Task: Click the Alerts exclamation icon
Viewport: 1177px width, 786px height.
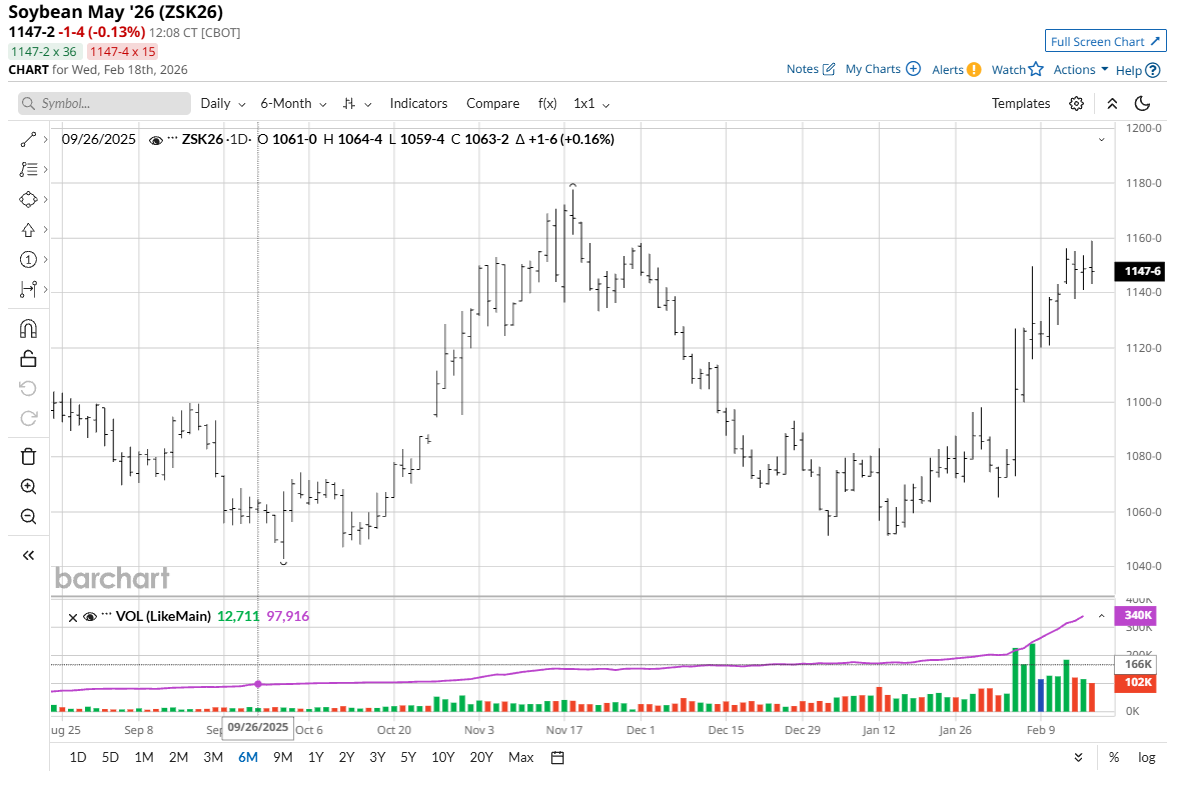Action: point(974,69)
